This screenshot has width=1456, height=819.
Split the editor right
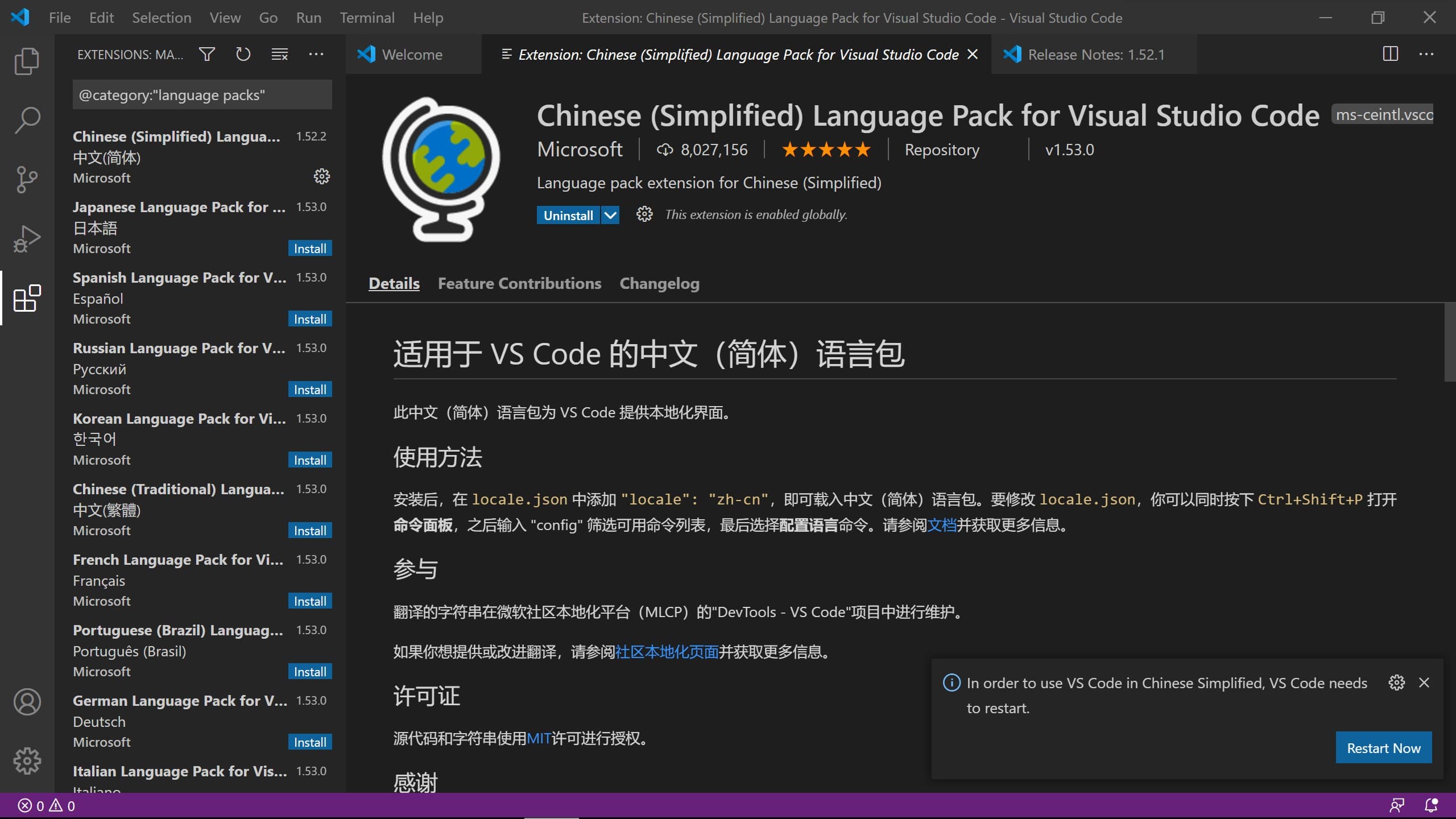coord(1391,54)
